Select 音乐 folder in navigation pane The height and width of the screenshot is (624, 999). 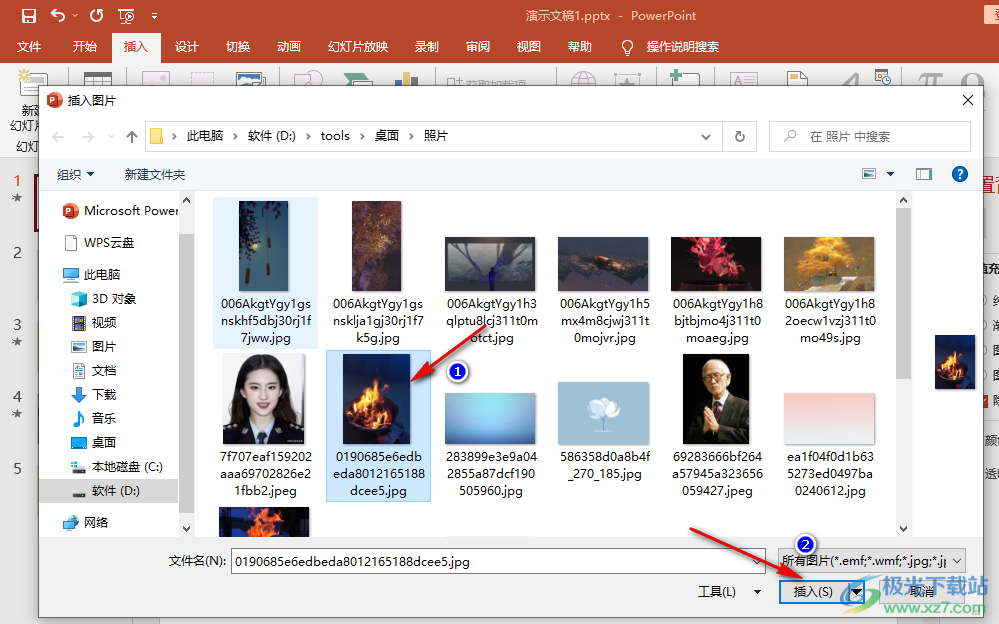coord(94,419)
